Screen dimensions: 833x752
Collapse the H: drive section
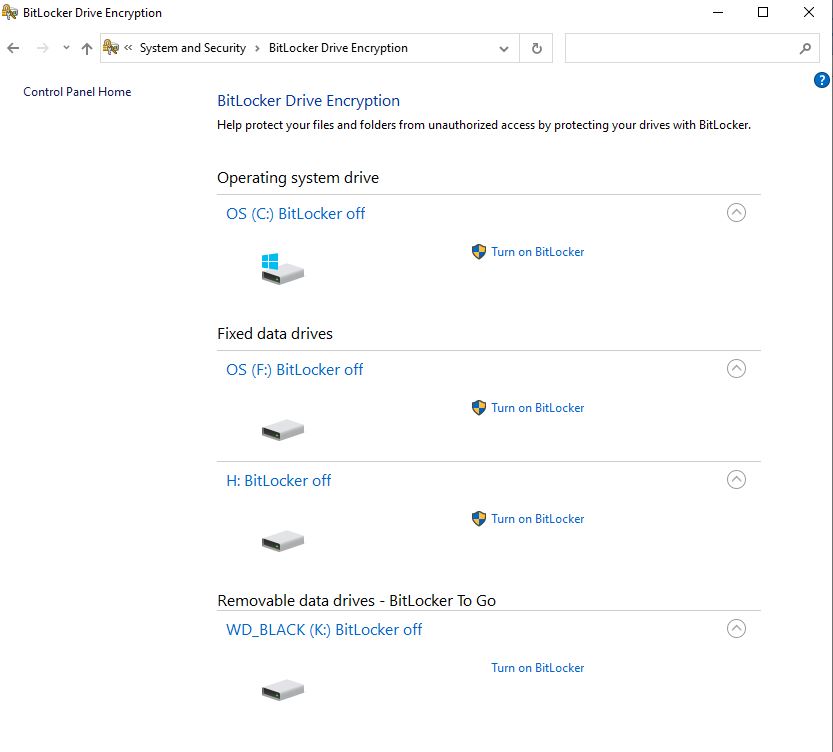coord(736,480)
